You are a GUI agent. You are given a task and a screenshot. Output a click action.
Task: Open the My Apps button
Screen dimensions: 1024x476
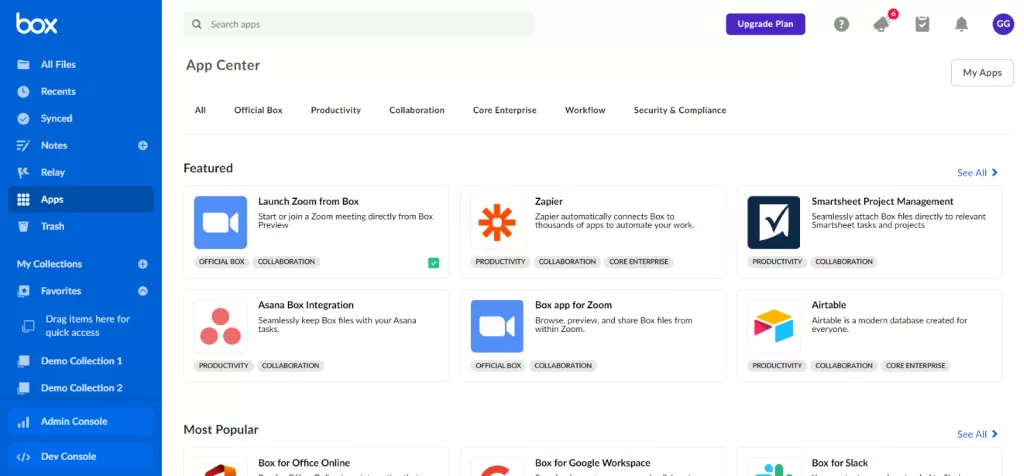click(x=982, y=72)
